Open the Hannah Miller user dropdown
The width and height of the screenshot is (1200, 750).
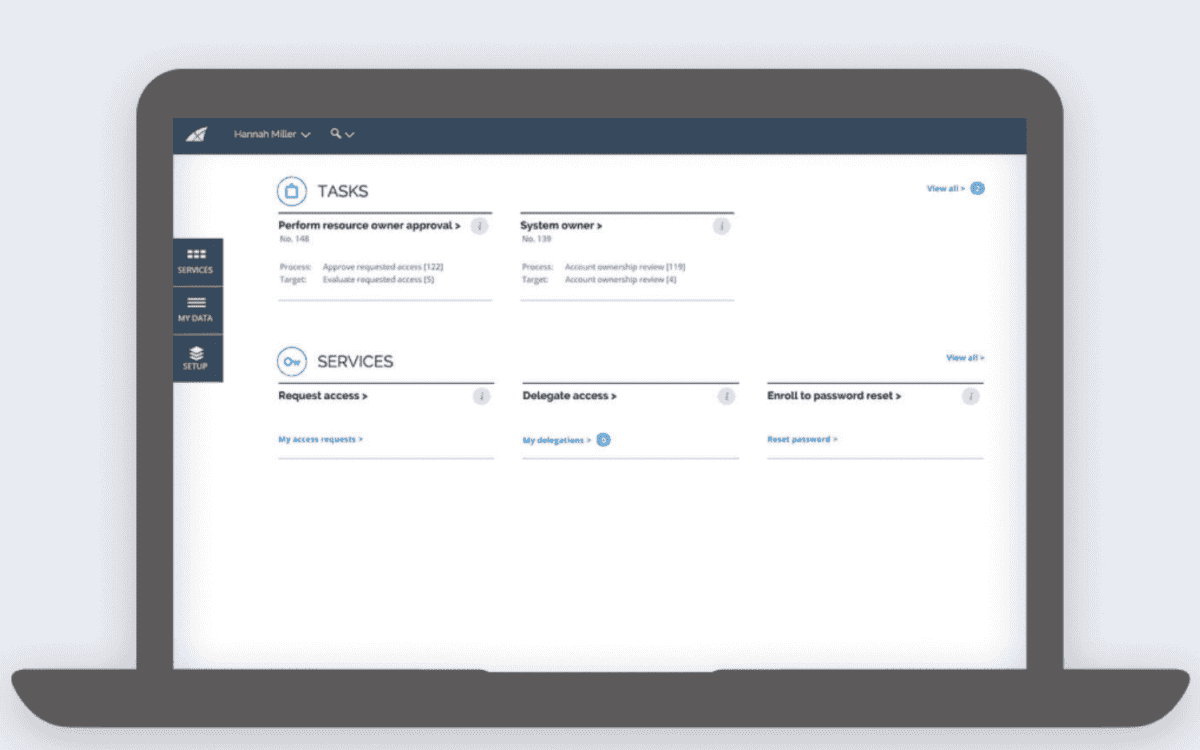click(x=271, y=134)
